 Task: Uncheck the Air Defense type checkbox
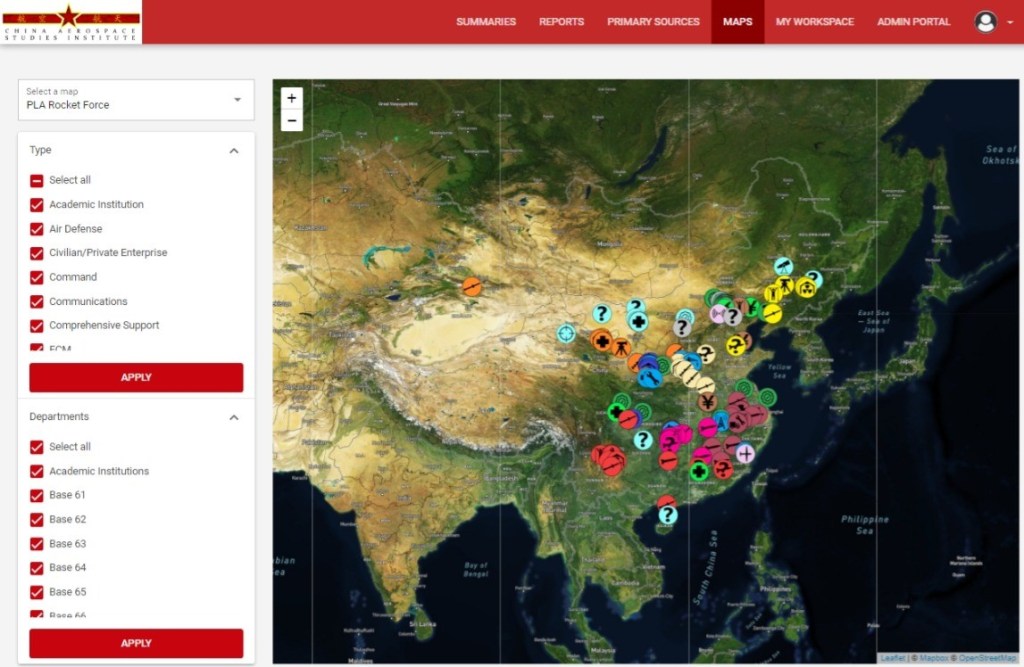click(x=37, y=229)
